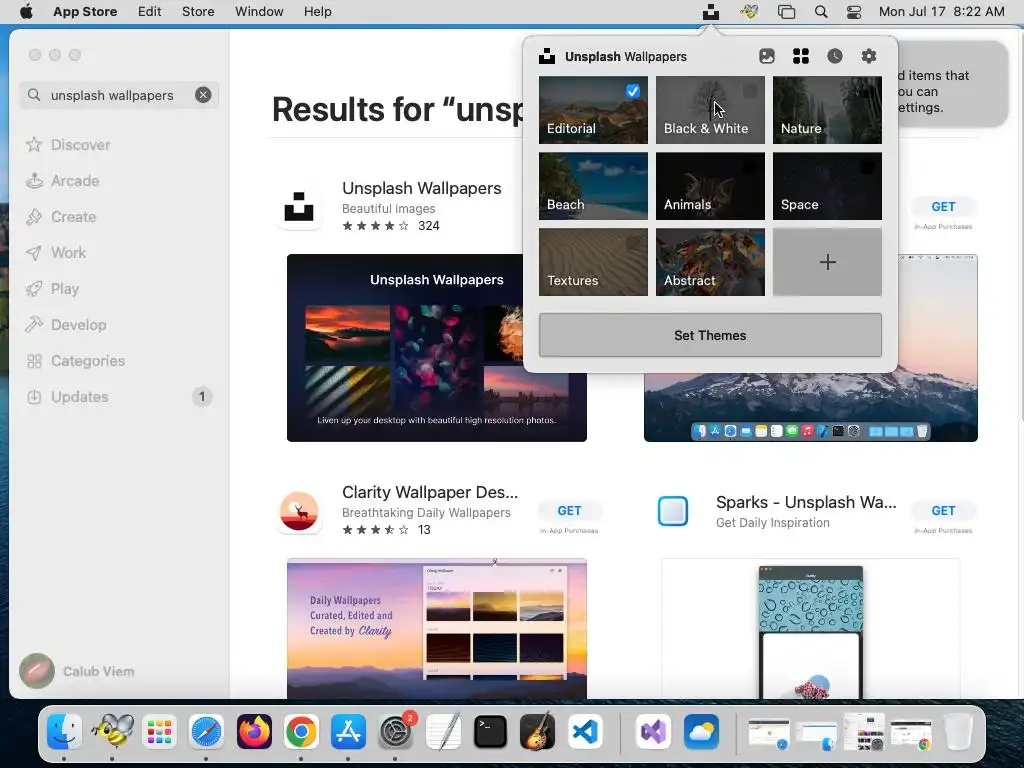Viewport: 1024px width, 768px height.
Task: Open the Apple menu
Action: pyautogui.click(x=26, y=12)
